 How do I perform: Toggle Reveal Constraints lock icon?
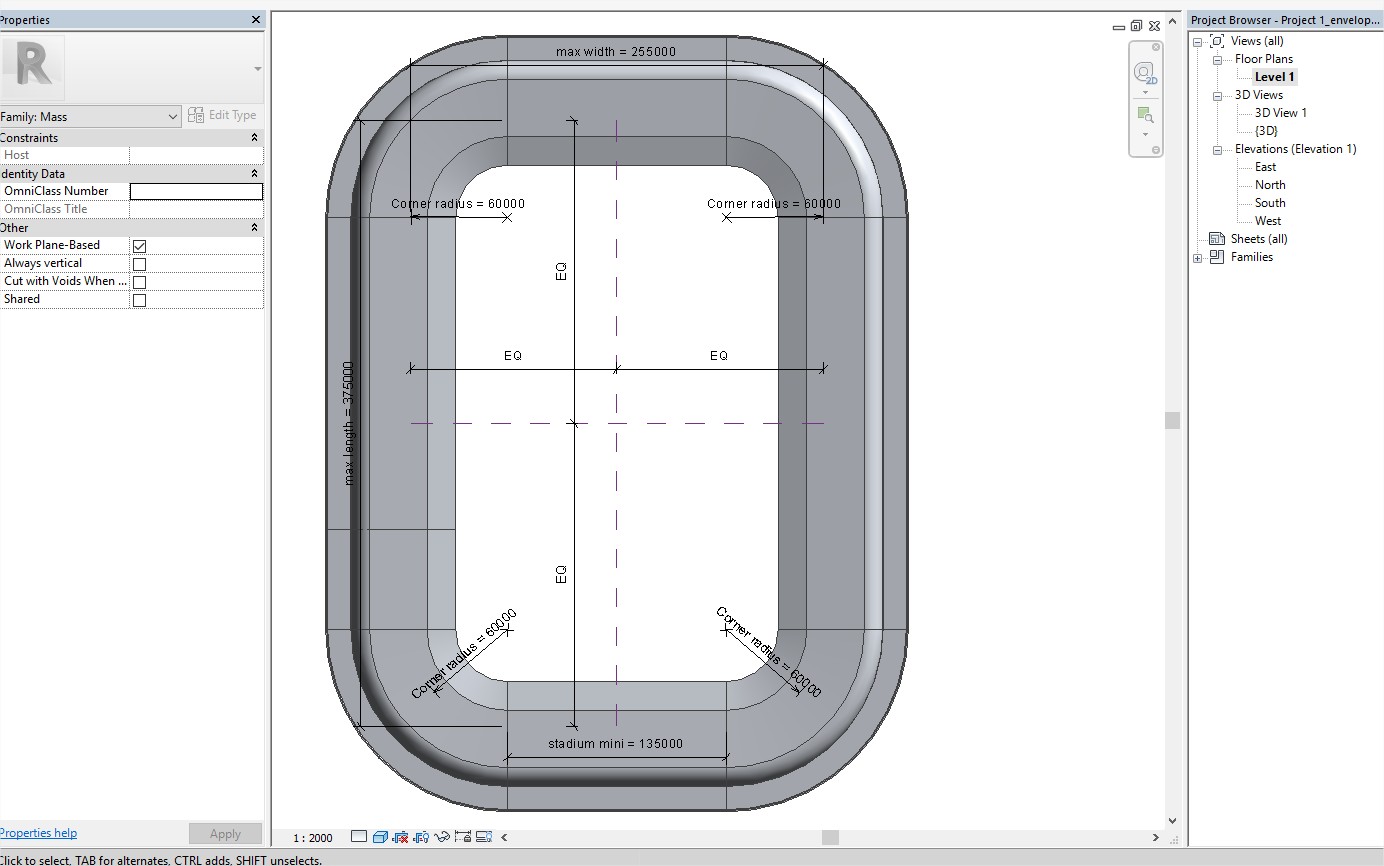click(x=463, y=837)
